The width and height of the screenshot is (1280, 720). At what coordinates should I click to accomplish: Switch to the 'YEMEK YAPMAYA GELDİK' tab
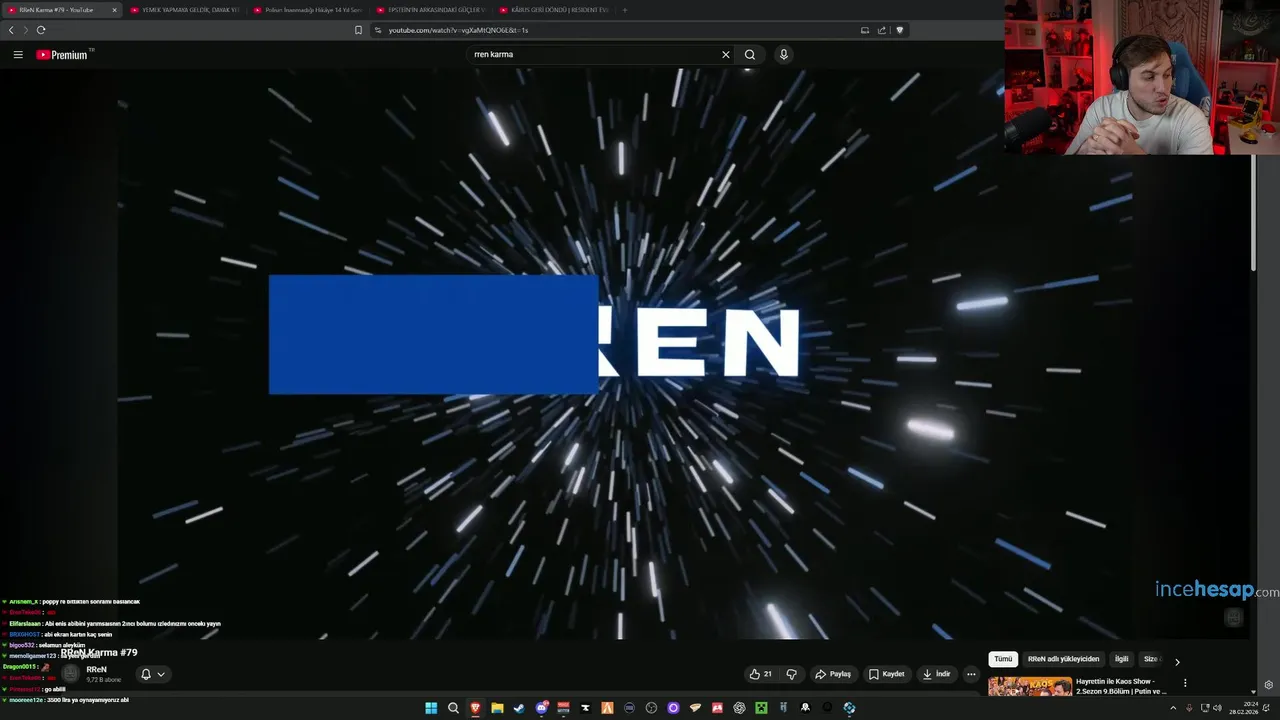(x=184, y=10)
